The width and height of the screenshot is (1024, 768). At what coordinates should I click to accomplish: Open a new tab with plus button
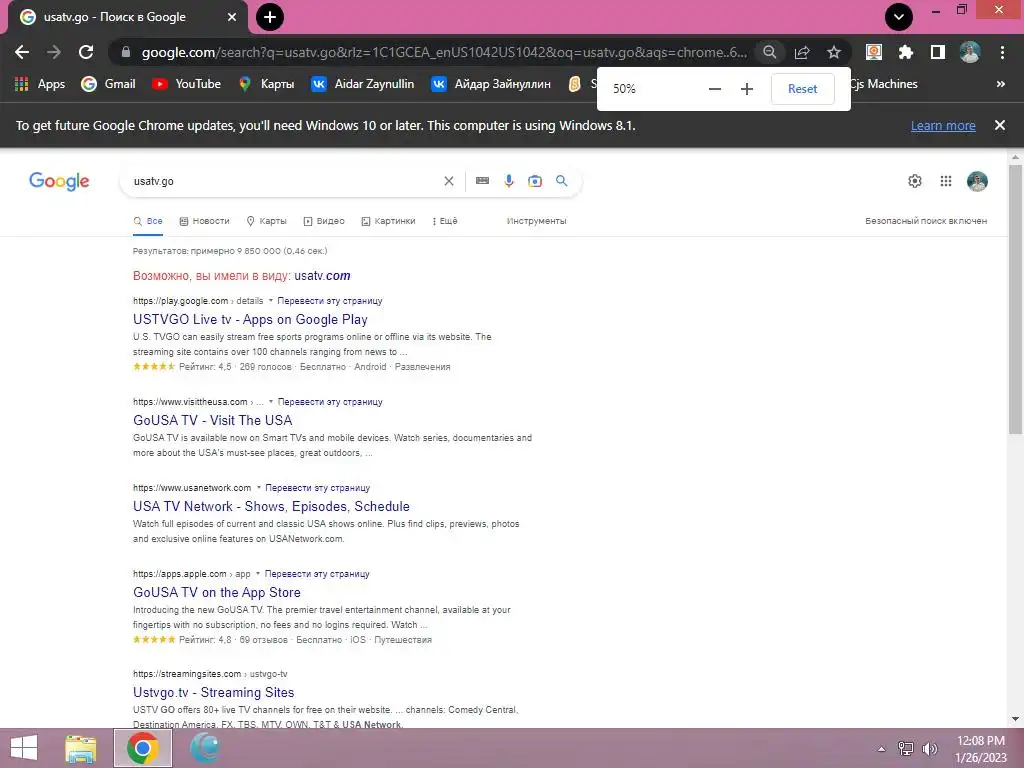click(270, 17)
